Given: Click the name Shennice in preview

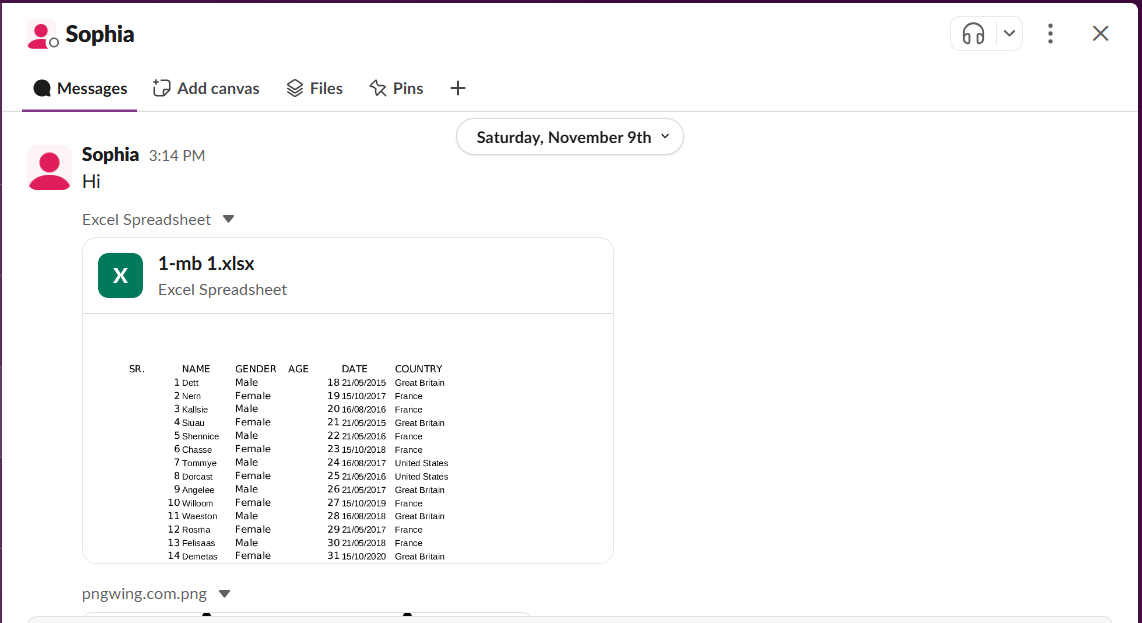Looking at the screenshot, I should [x=200, y=436].
